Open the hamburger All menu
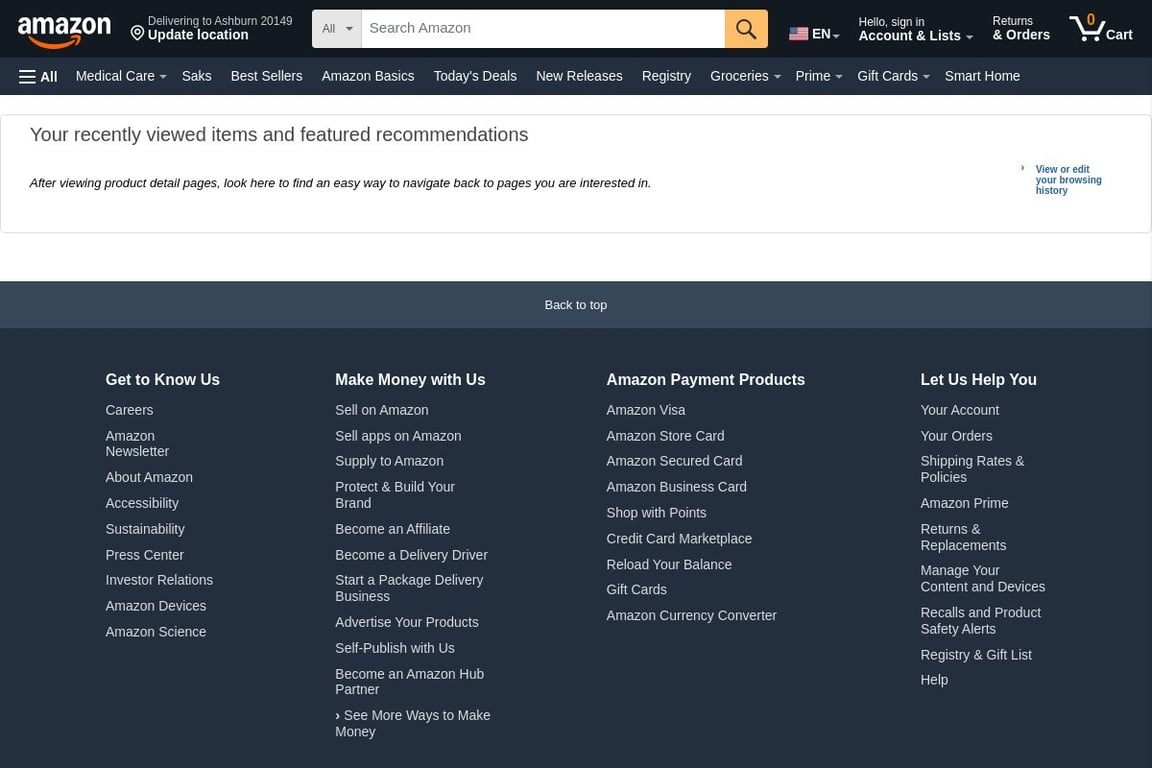This screenshot has height=768, width=1152. (x=38, y=76)
